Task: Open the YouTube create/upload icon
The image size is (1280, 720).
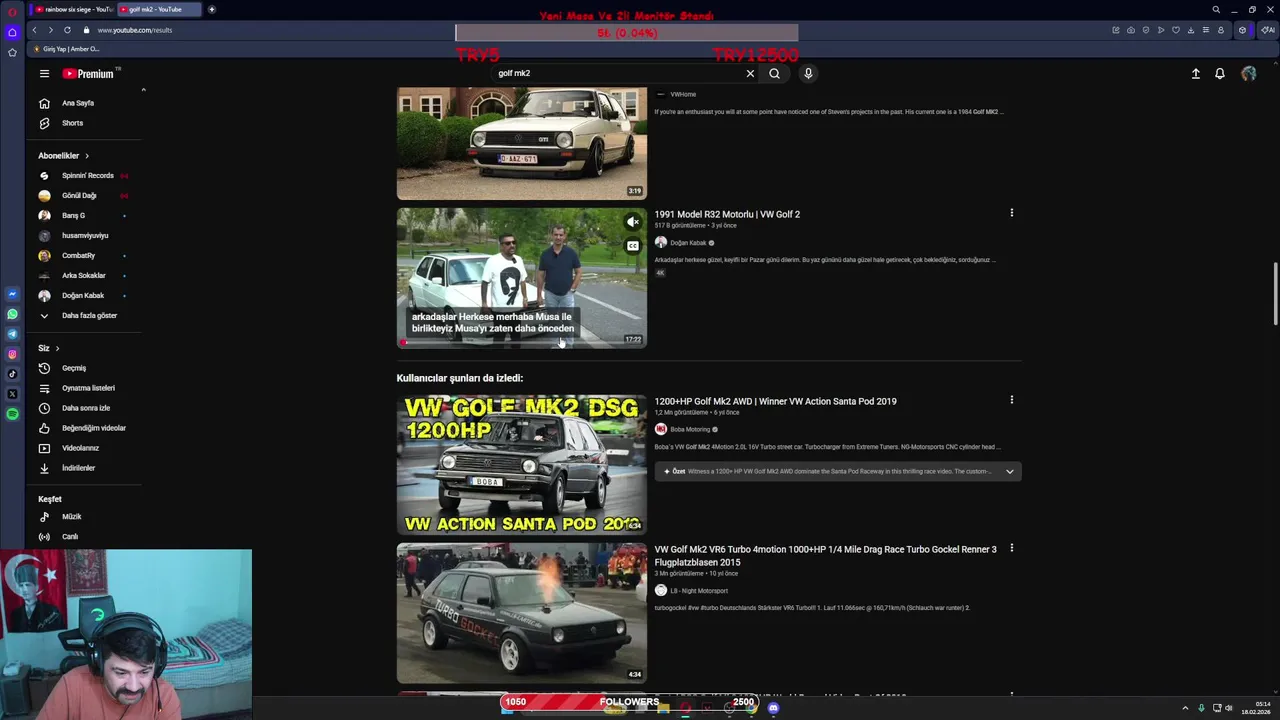Action: click(x=1195, y=73)
